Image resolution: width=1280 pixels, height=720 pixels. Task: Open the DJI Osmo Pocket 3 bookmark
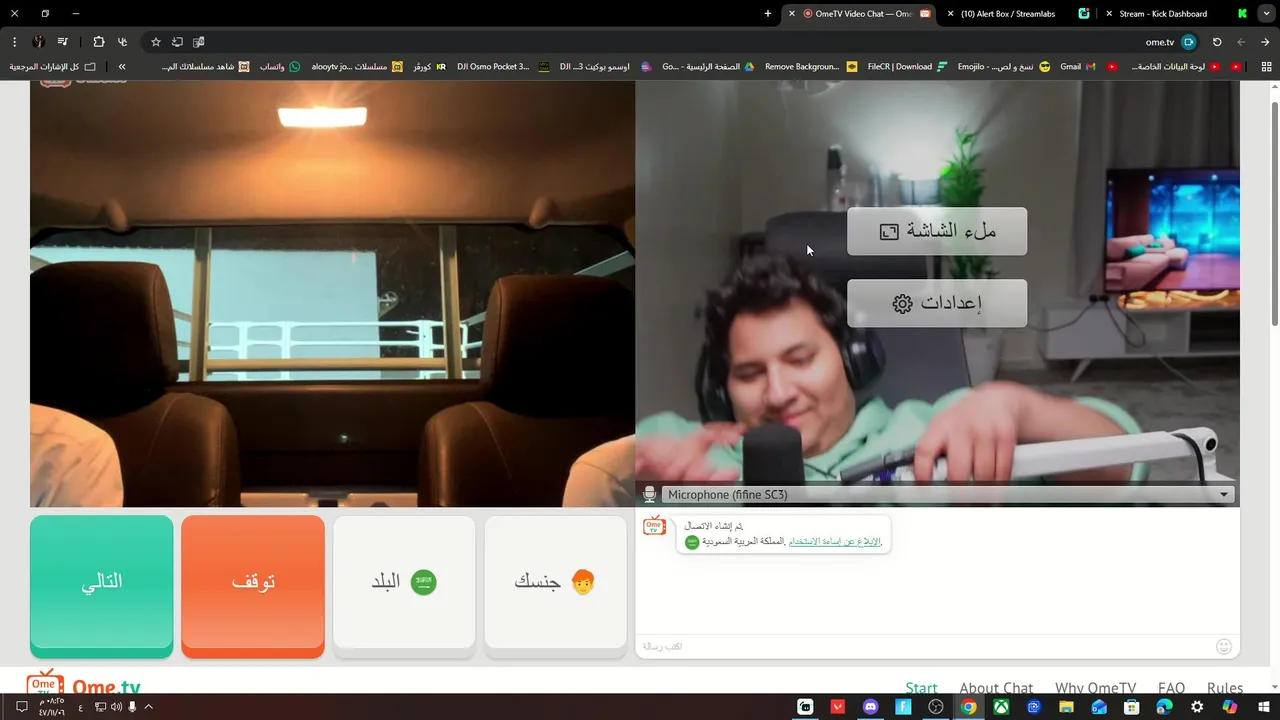(x=503, y=67)
